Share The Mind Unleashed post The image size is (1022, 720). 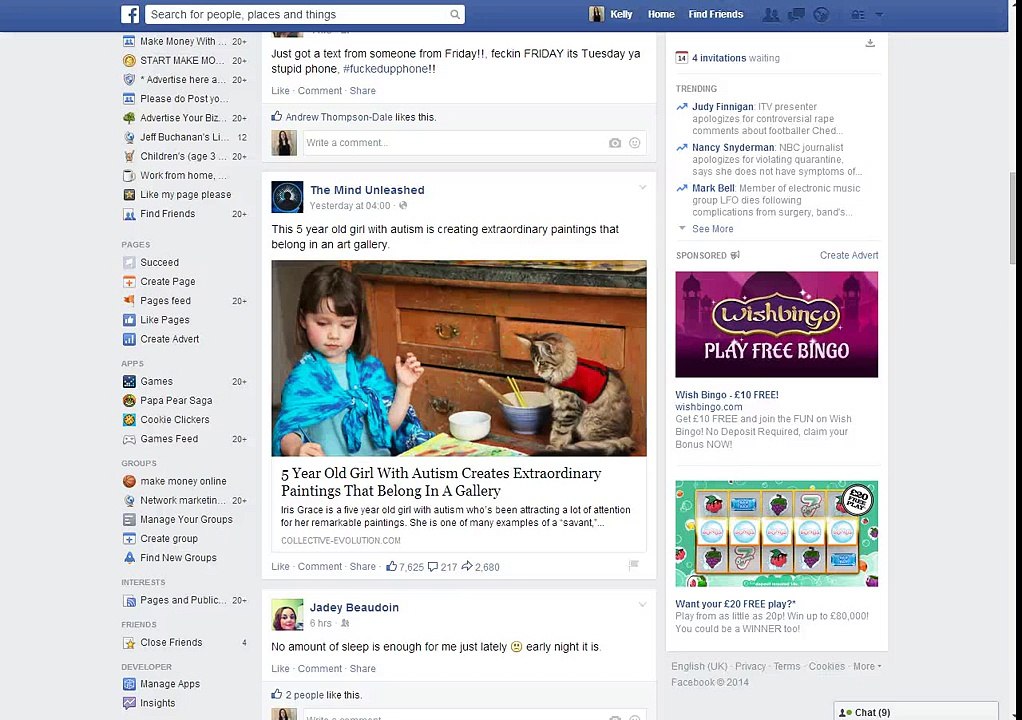[x=362, y=566]
